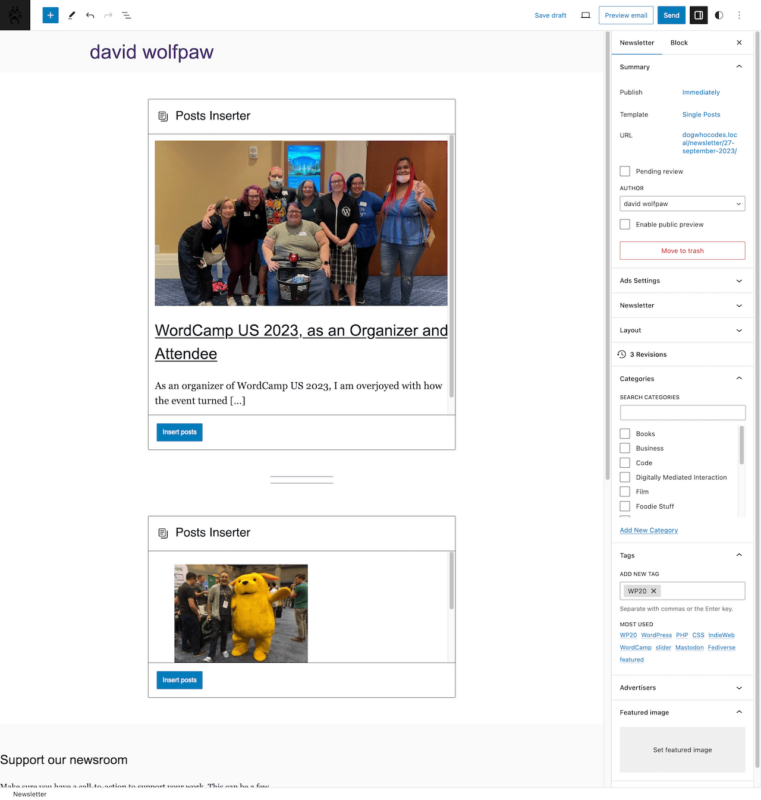Click Insert posts in first Posts Inserter
Screen dimensions: 761x800
click(x=179, y=432)
